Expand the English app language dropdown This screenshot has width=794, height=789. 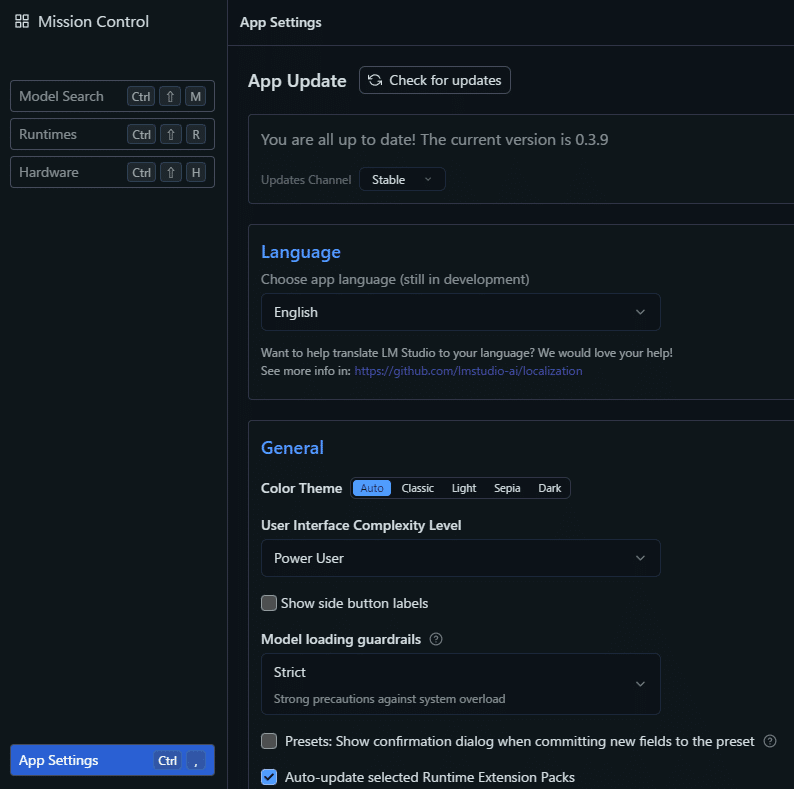tap(460, 312)
